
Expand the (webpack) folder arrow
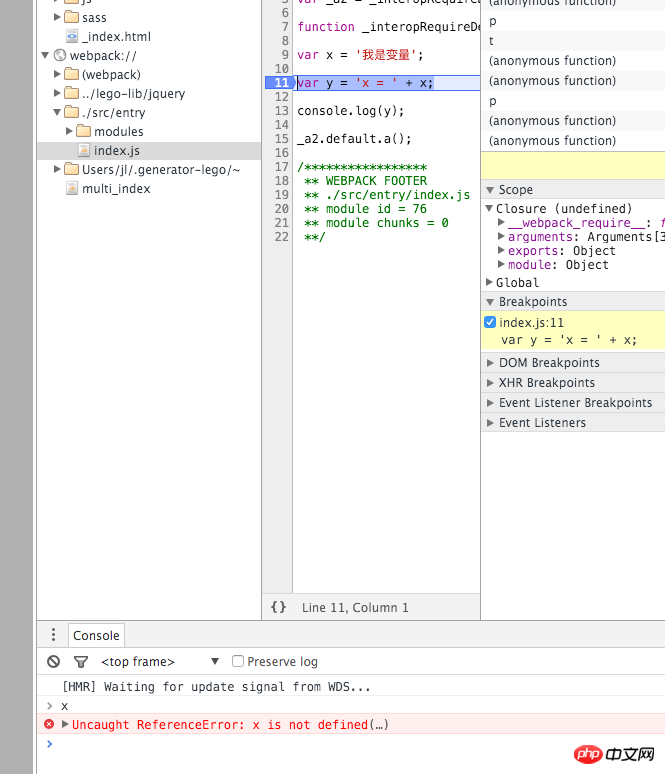coord(57,74)
